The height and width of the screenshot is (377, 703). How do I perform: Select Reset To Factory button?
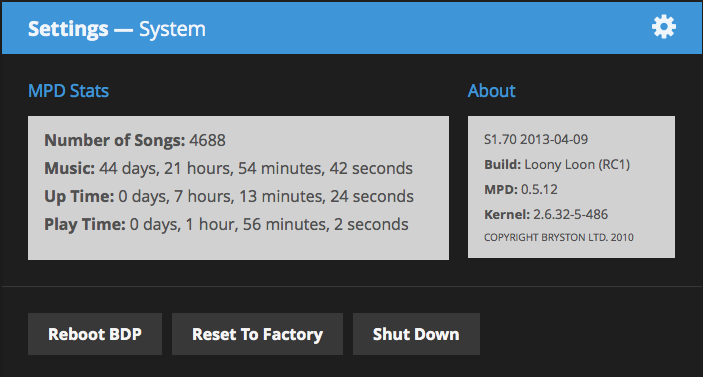[x=257, y=334]
